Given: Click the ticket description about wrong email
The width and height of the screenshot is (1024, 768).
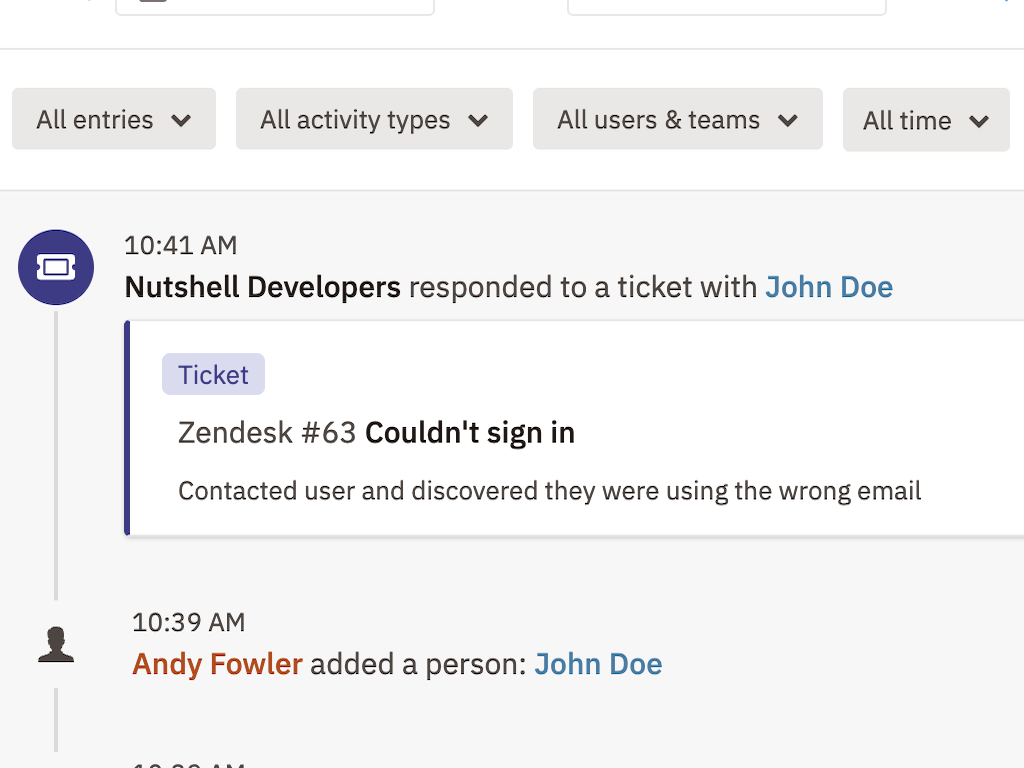Looking at the screenshot, I should click(x=549, y=491).
